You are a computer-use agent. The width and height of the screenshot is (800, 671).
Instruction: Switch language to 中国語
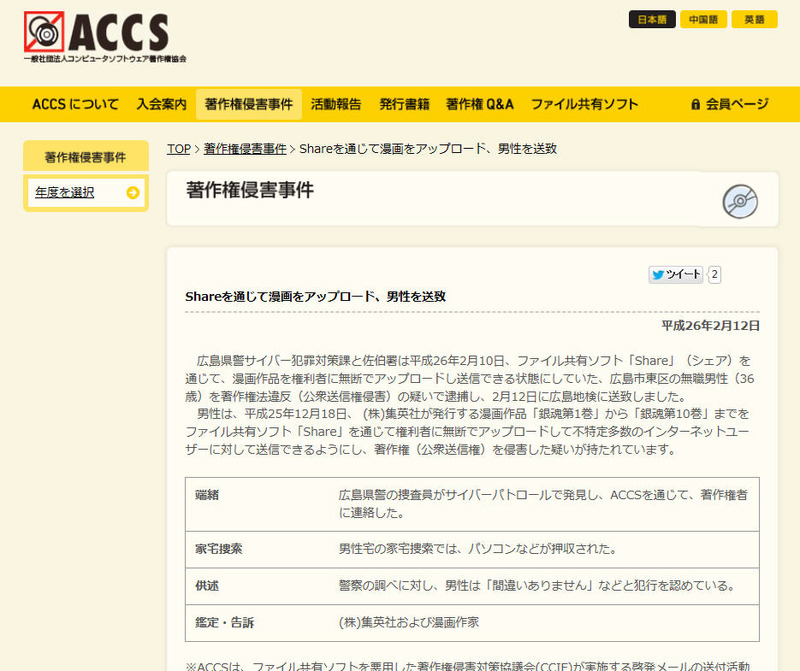pyautogui.click(x=703, y=20)
